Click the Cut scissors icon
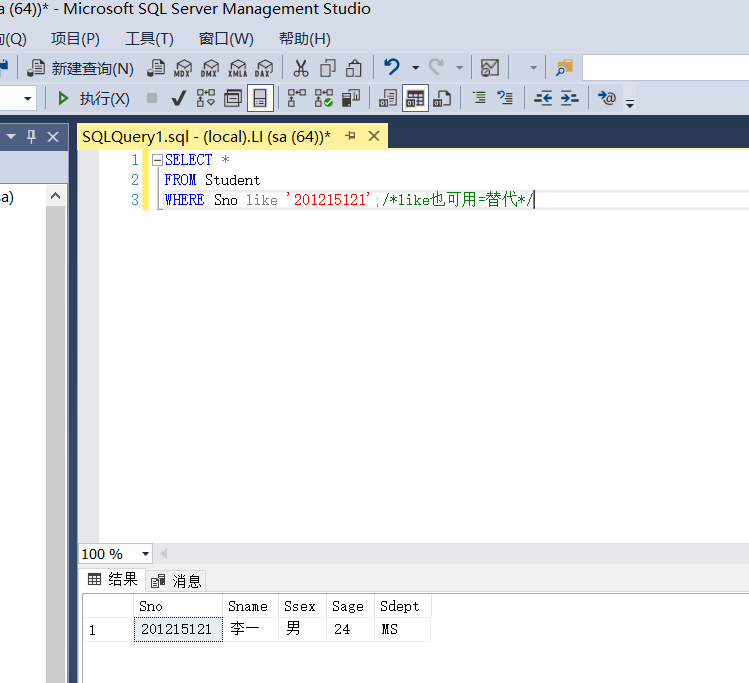The image size is (749, 683). point(300,68)
